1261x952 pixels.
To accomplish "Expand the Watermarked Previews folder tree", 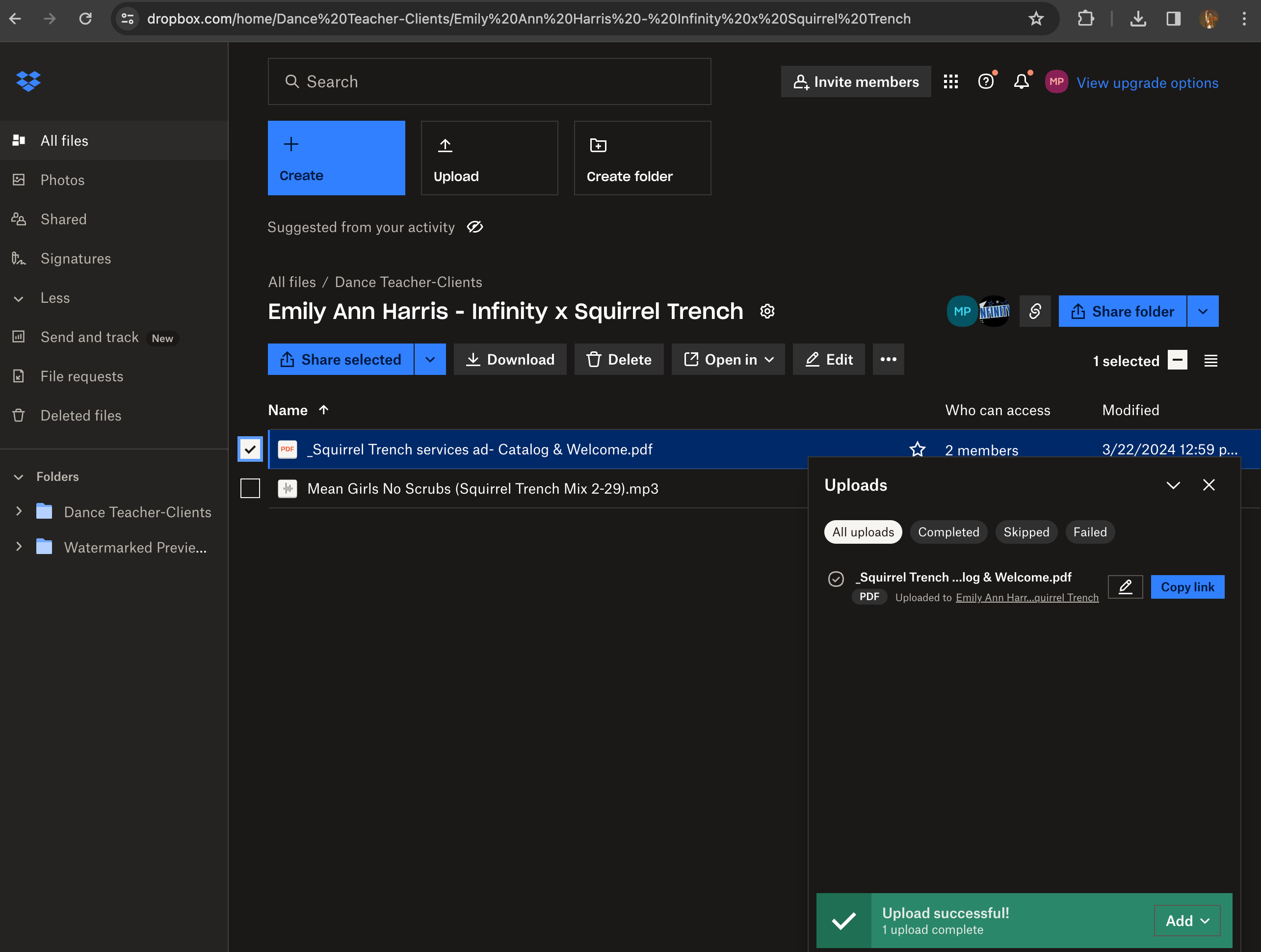I will pyautogui.click(x=18, y=547).
